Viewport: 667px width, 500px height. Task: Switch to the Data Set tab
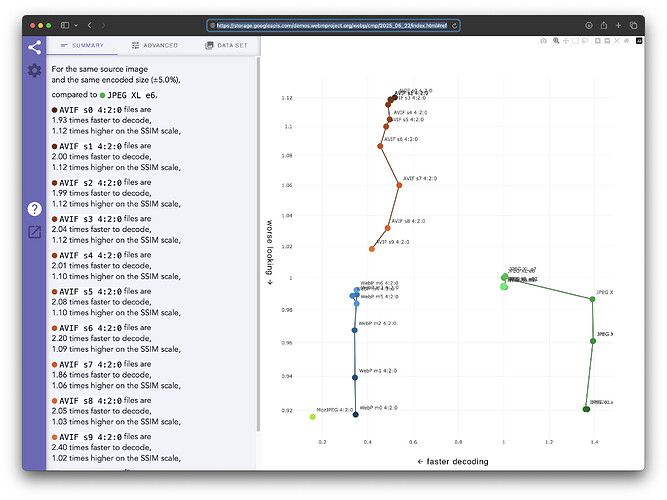click(226, 45)
